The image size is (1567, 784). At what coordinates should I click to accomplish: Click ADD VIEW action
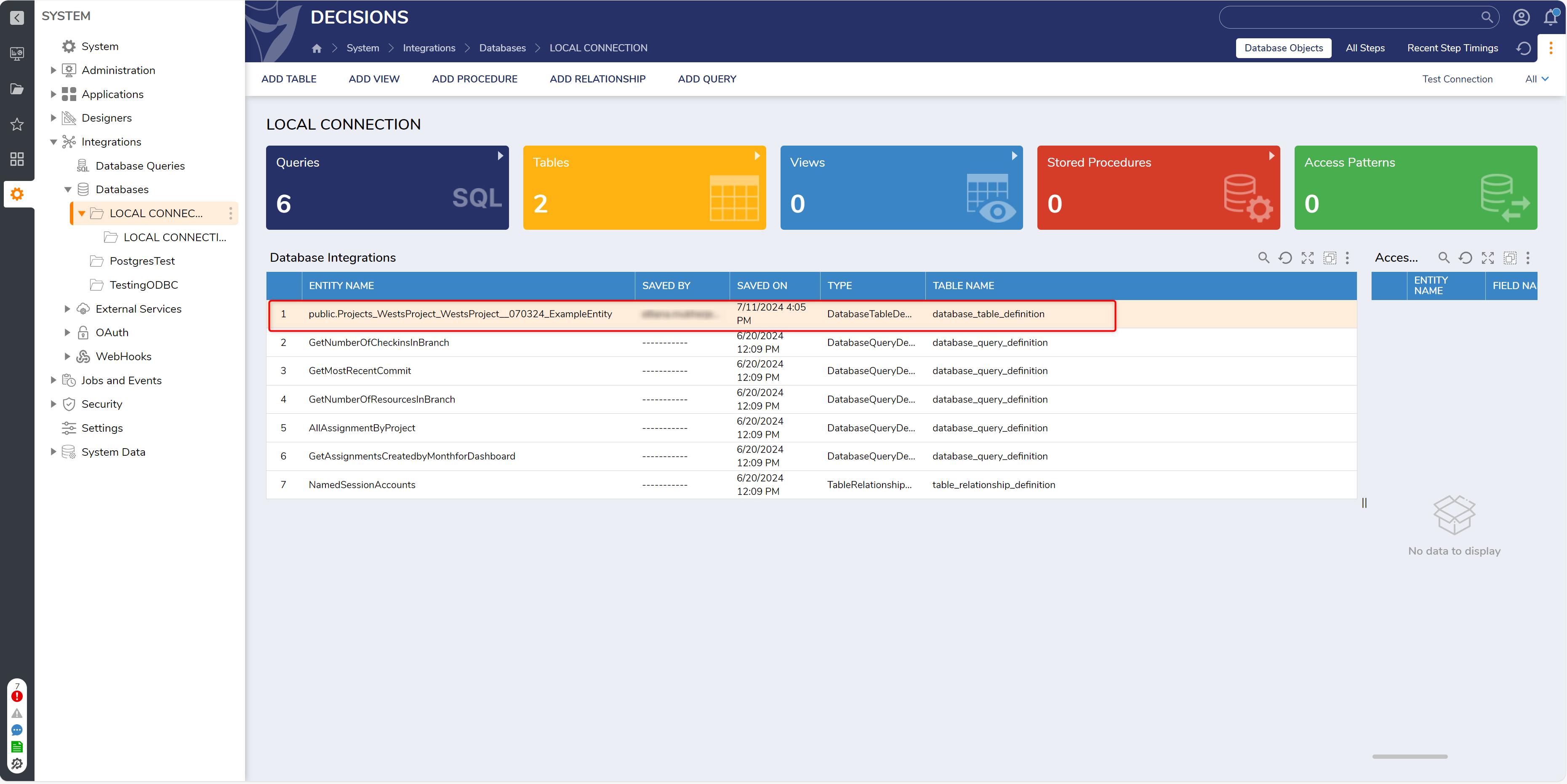click(x=374, y=79)
